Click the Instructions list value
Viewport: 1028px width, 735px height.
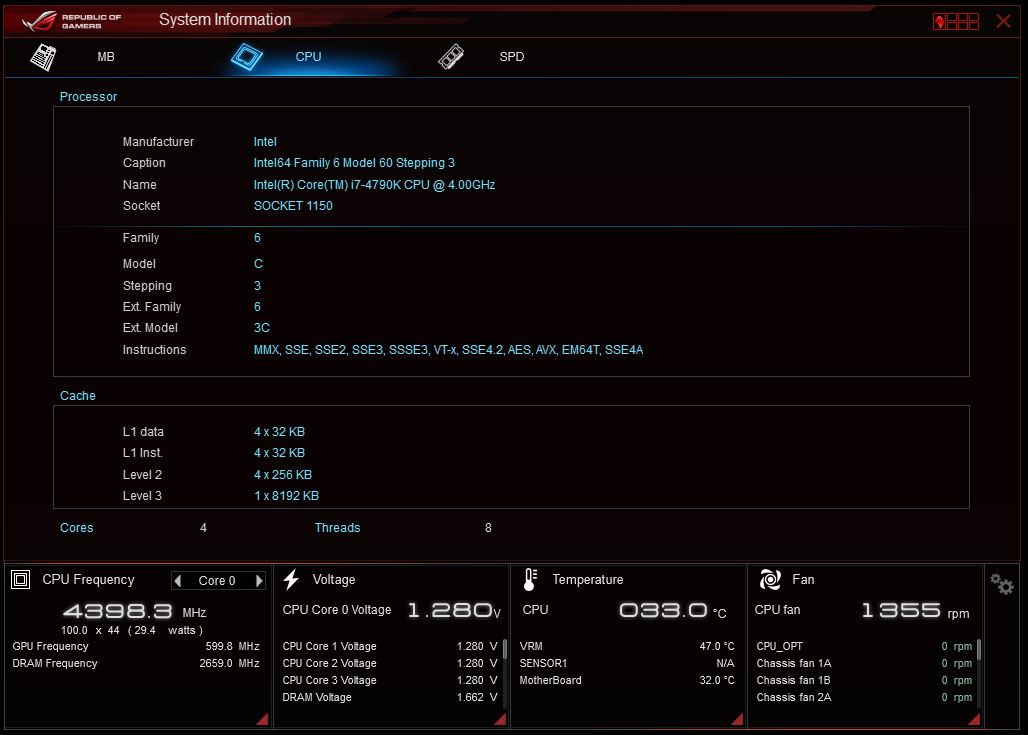click(x=448, y=350)
